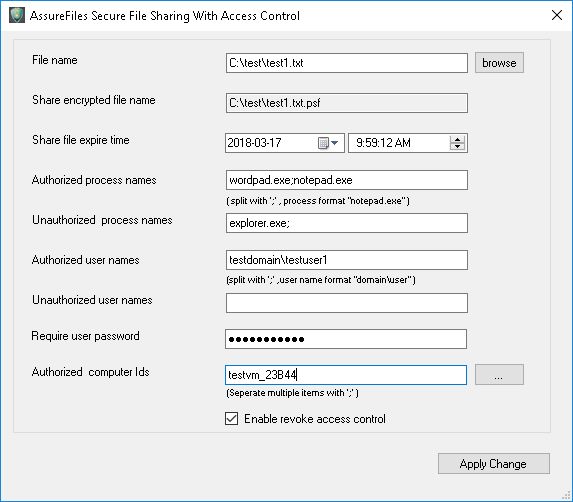Click the AssureFiles shield app icon
Screen dimensions: 573x502
point(17,15)
